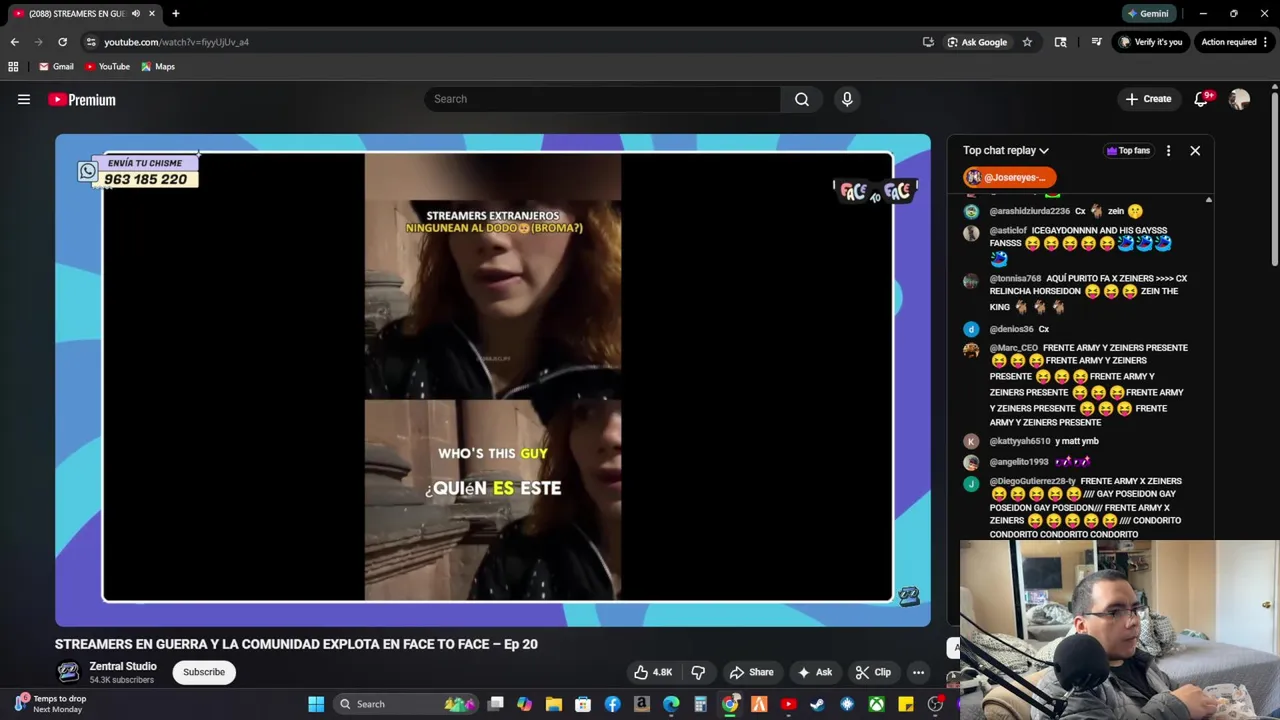The image size is (1280, 720).
Task: Click the Verify it's you chip
Action: click(1151, 42)
